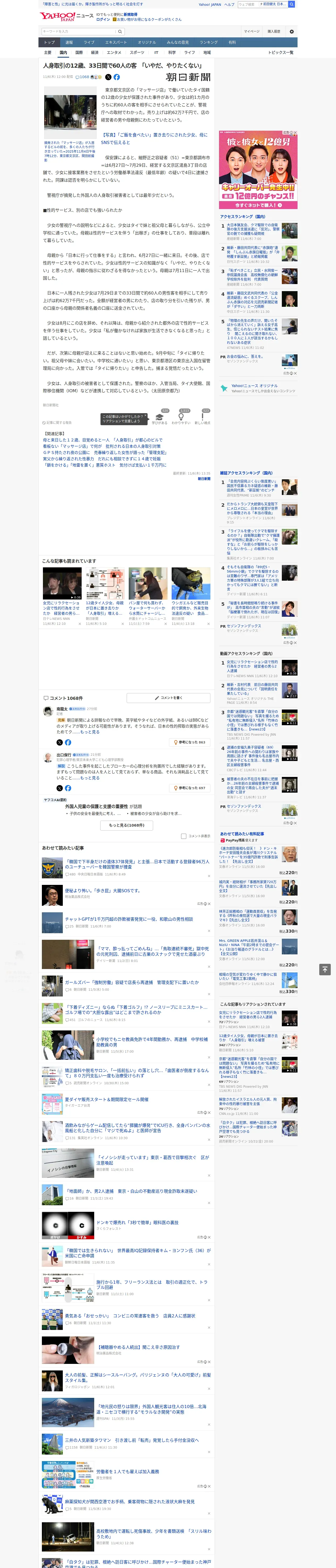336x1568 pixels.
Task: Click the keyword search magnifier button
Action: pos(120,32)
